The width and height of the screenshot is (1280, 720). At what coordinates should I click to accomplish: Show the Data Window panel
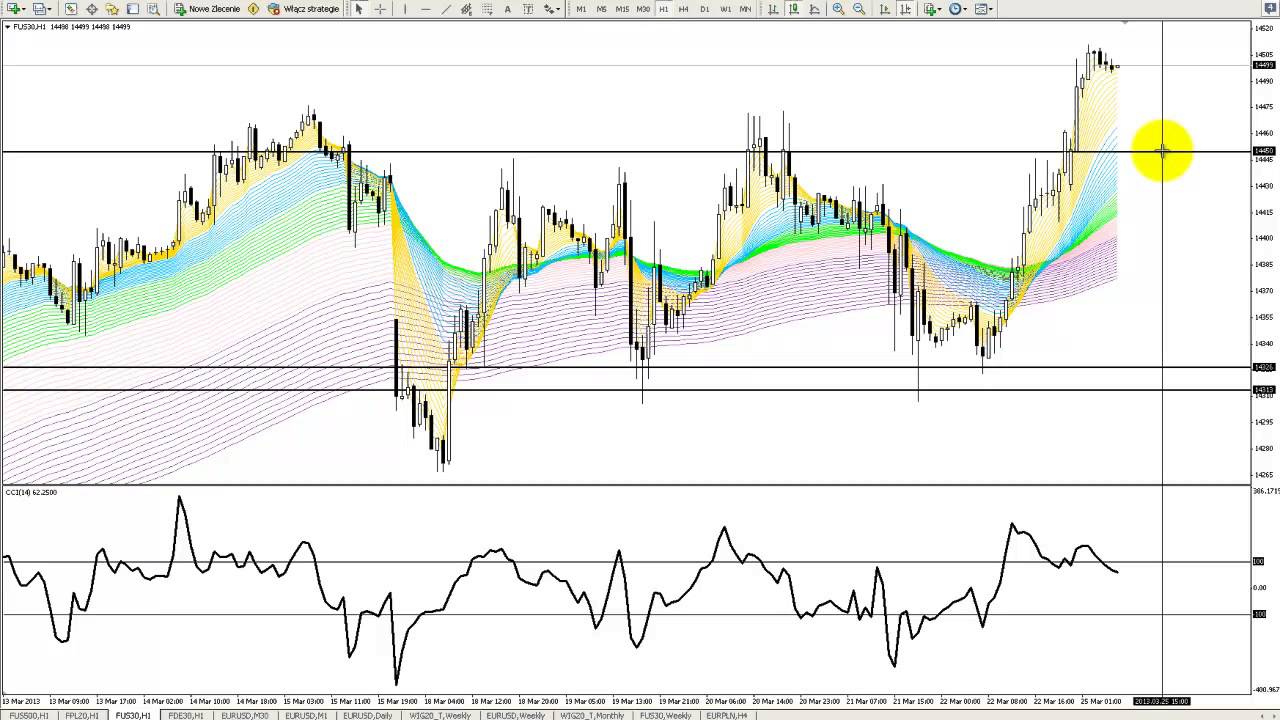(x=92, y=9)
